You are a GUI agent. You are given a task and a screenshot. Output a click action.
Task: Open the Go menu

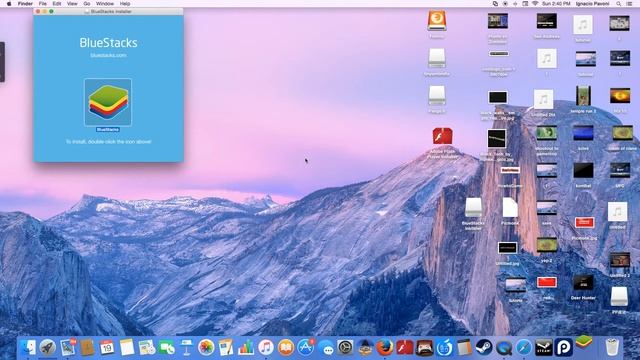pyautogui.click(x=87, y=4)
